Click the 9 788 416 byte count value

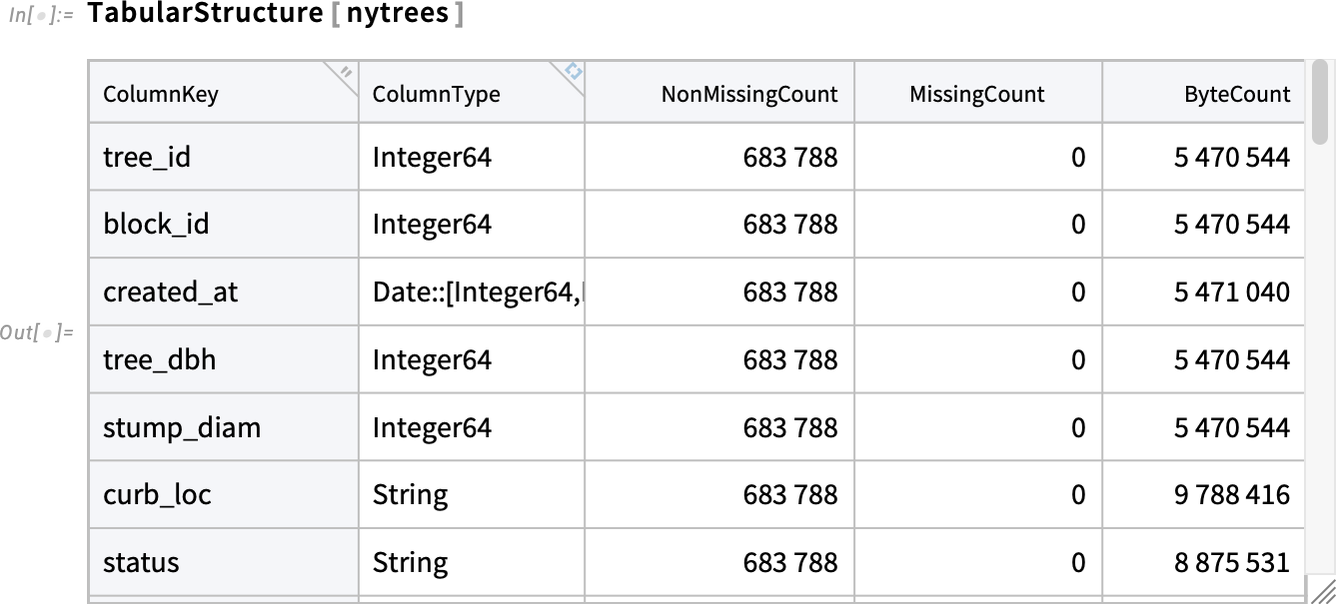coord(1232,495)
